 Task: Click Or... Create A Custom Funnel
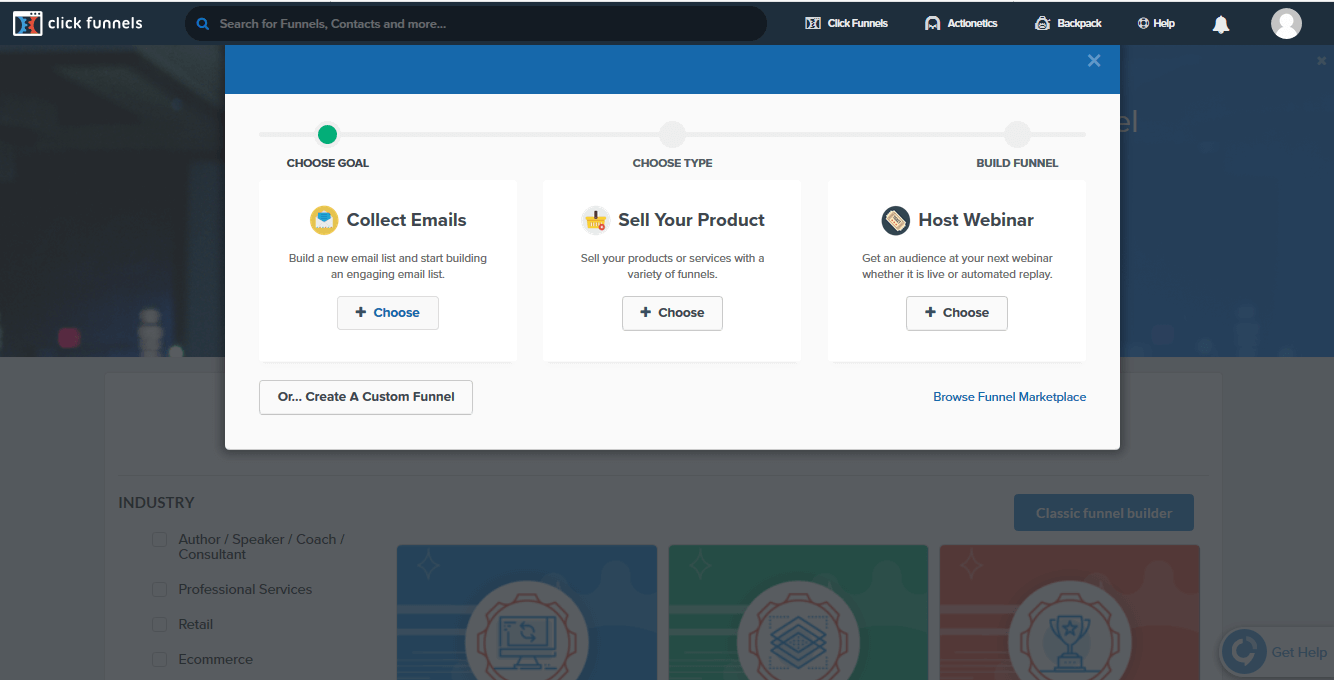coord(366,397)
